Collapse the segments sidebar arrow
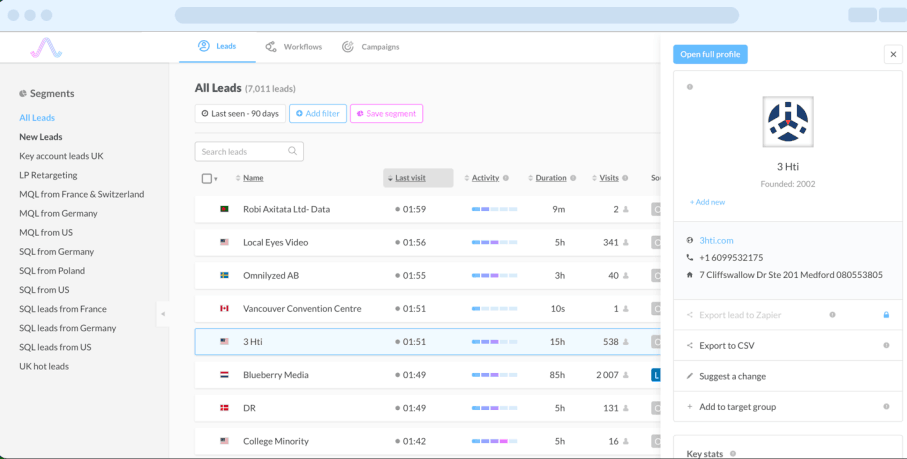 163,314
